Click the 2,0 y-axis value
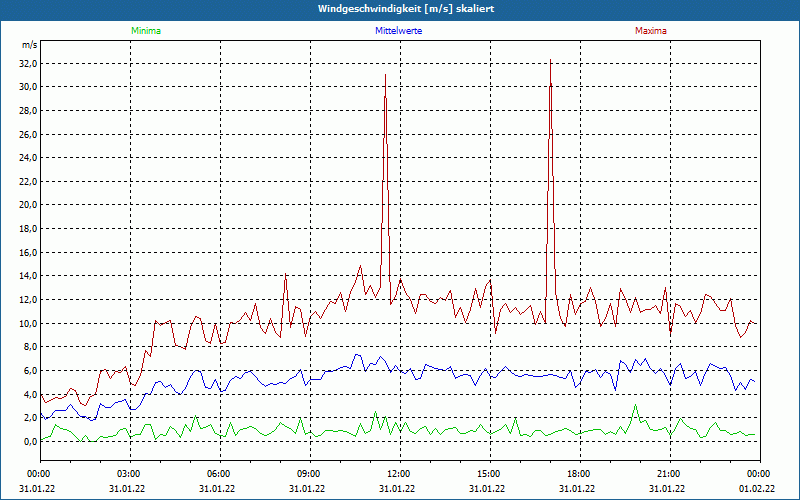 pyautogui.click(x=29, y=417)
